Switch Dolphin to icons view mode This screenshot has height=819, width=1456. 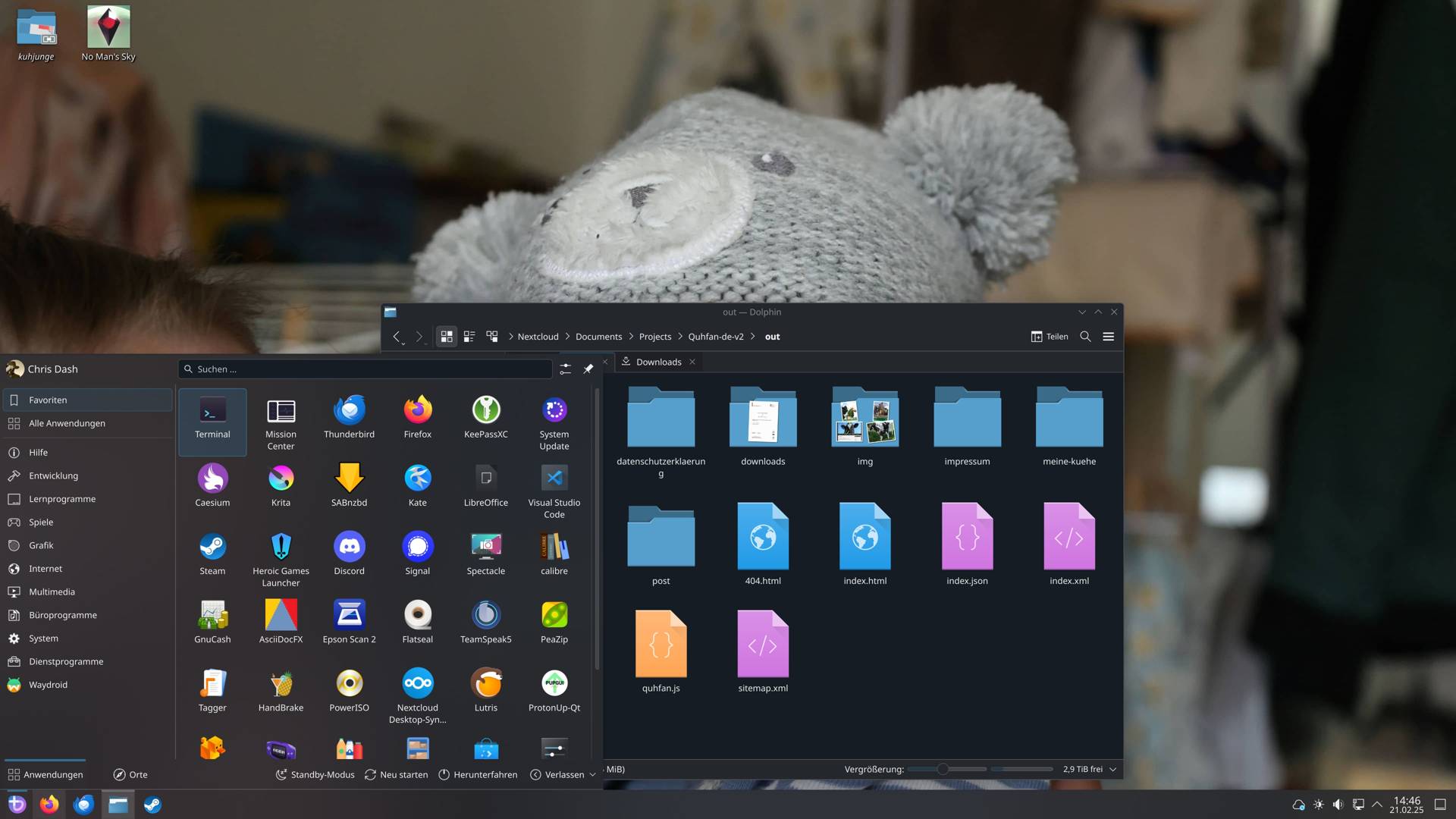[447, 336]
